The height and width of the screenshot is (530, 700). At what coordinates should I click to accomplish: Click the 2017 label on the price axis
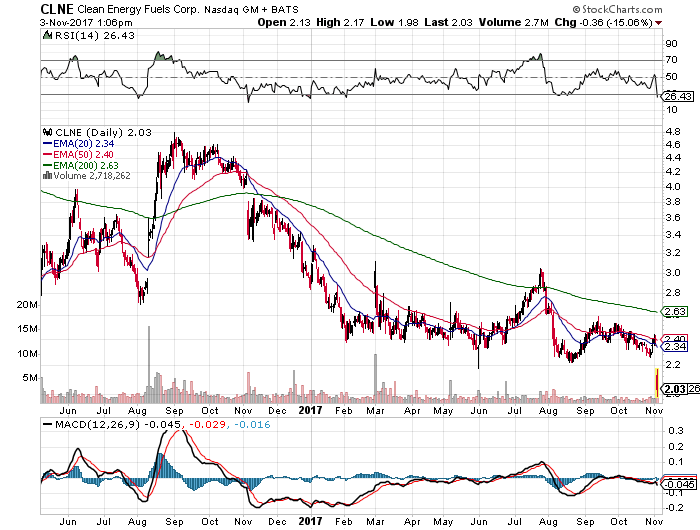pos(310,410)
